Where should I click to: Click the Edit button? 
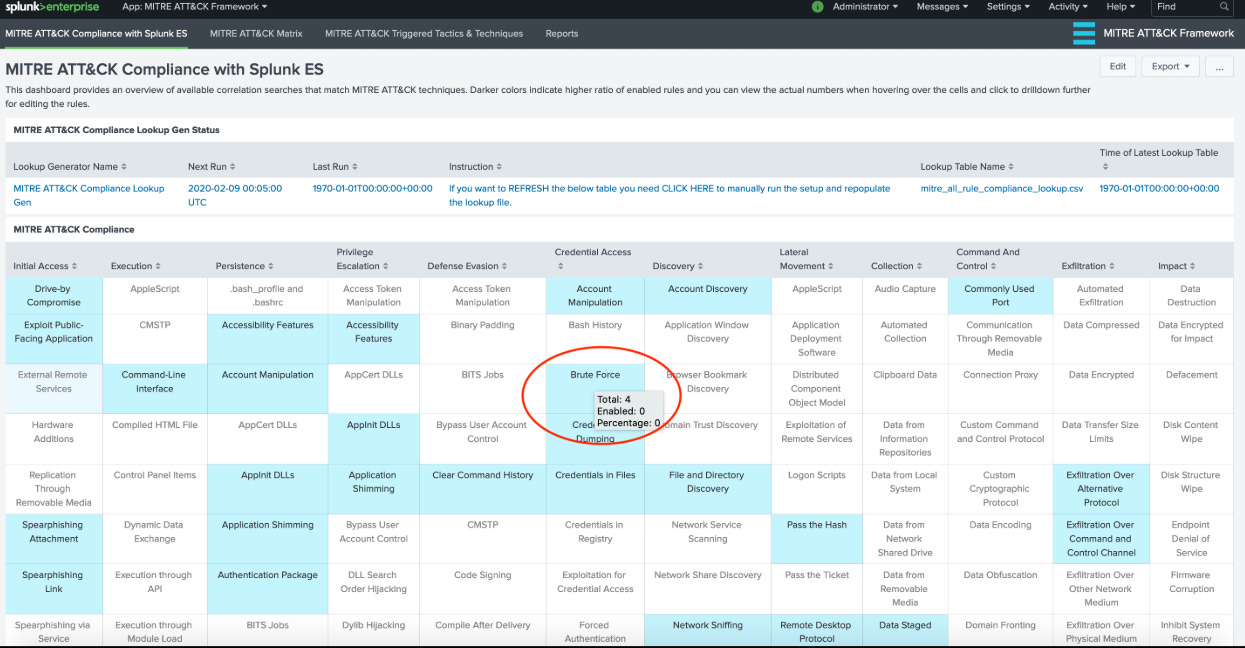1117,66
